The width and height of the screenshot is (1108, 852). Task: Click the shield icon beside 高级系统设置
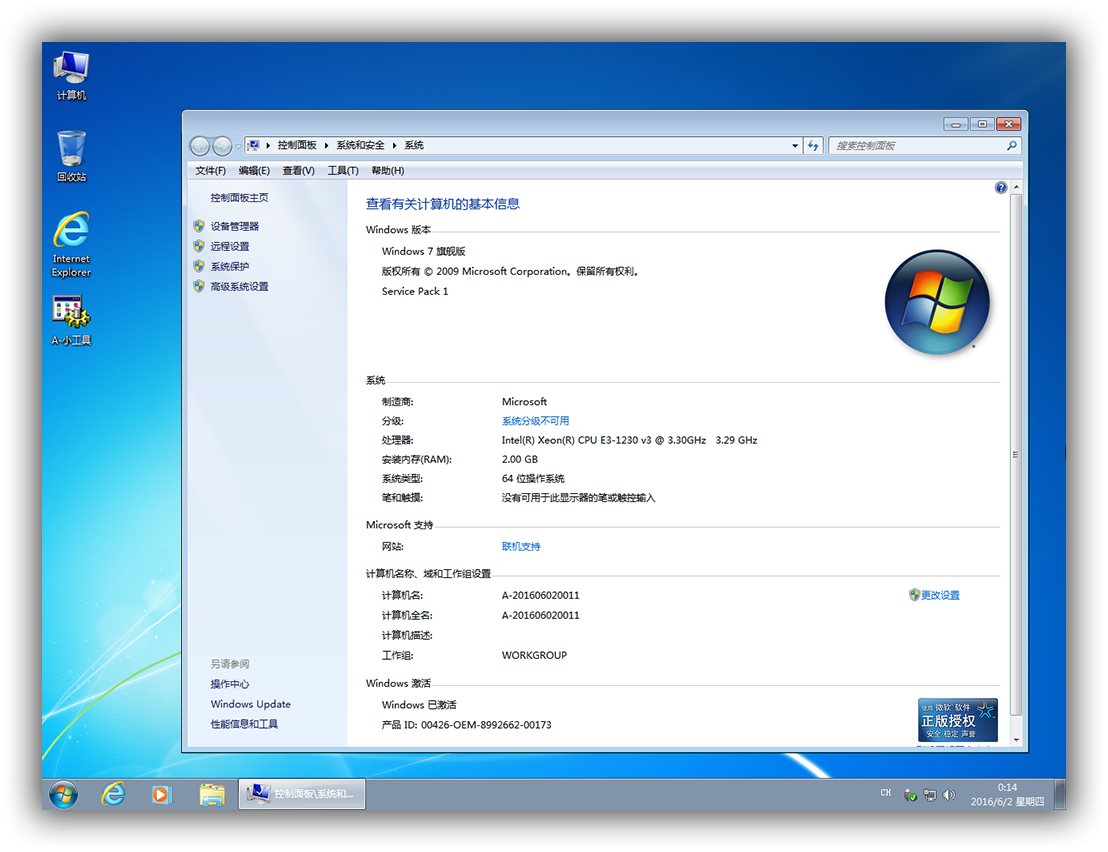[199, 286]
